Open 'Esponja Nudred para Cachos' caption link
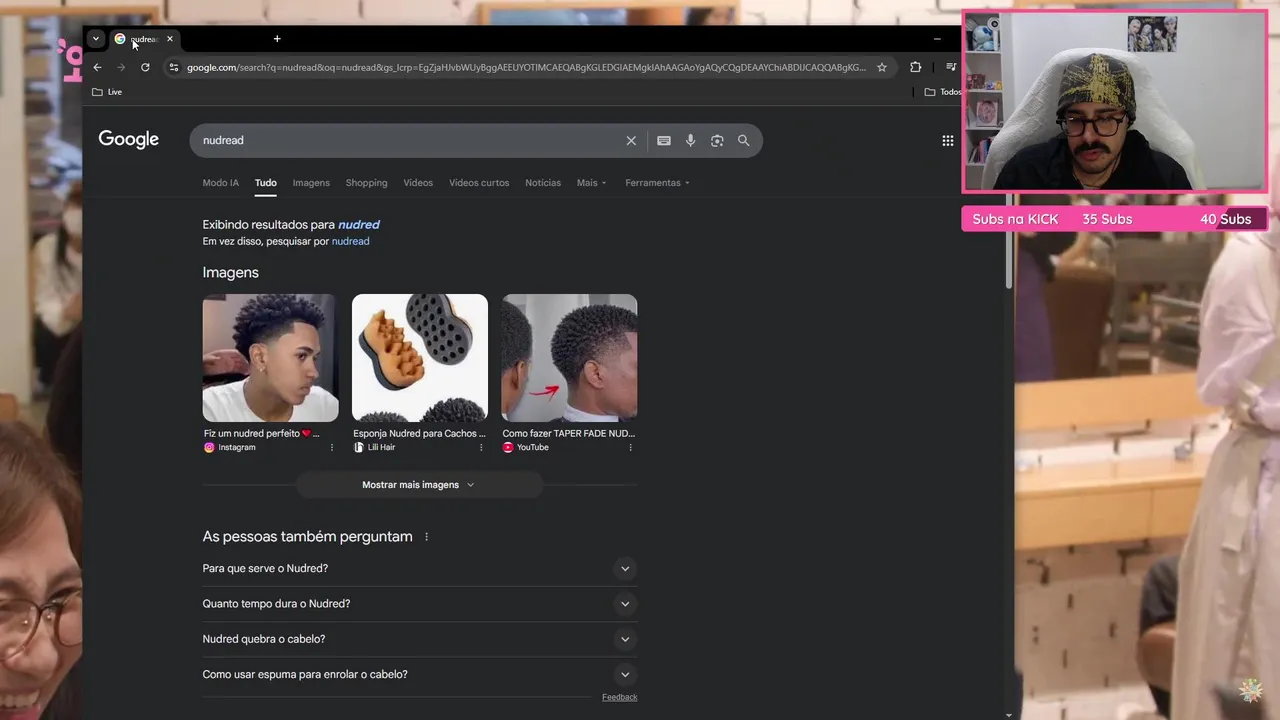 (x=419, y=434)
